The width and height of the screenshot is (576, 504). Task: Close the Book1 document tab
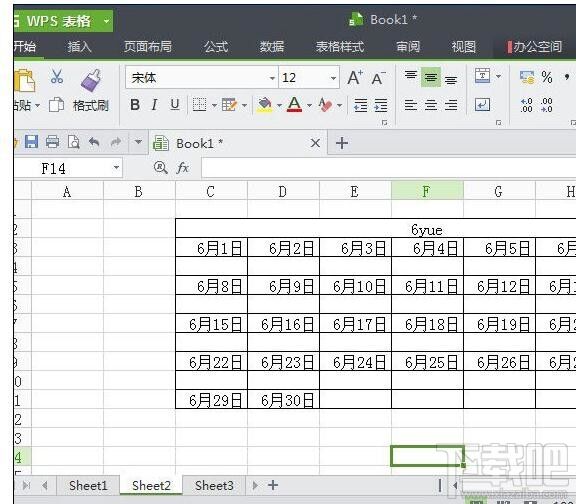click(x=315, y=143)
